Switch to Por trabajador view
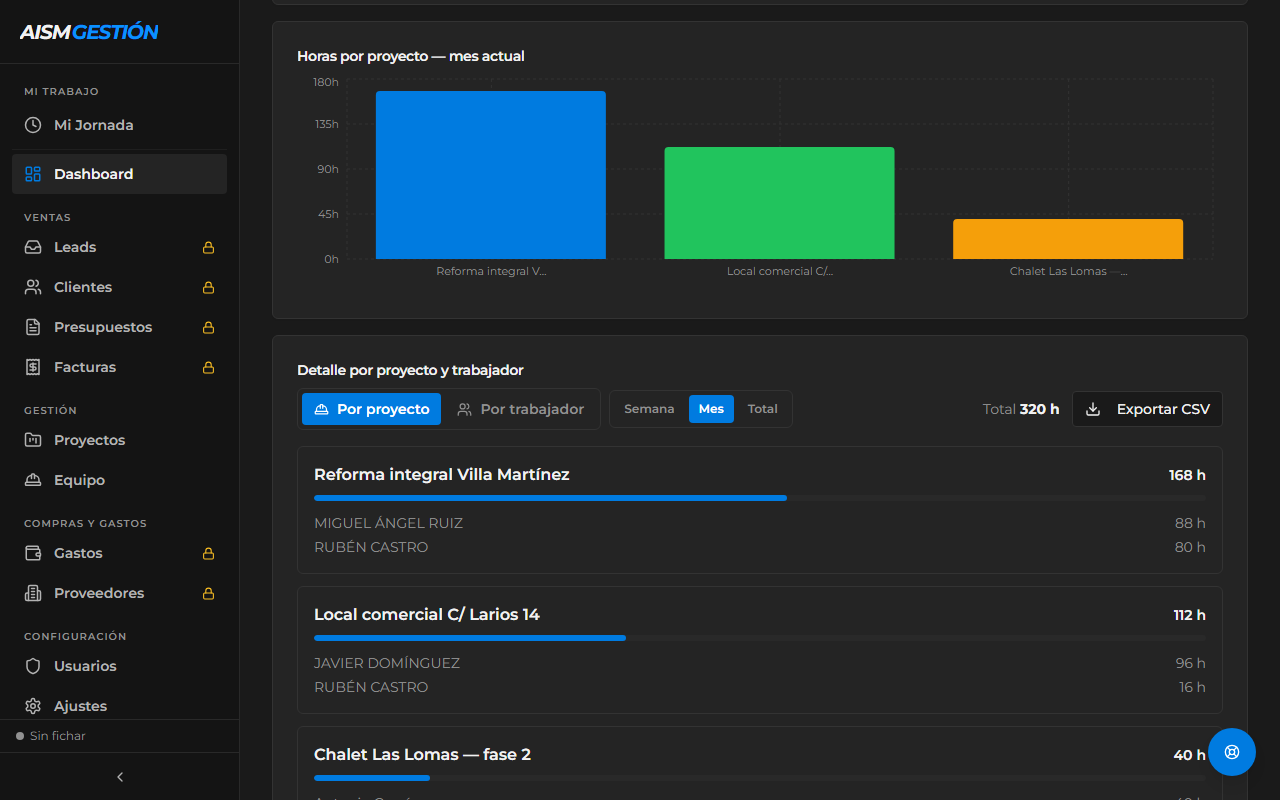 point(520,409)
